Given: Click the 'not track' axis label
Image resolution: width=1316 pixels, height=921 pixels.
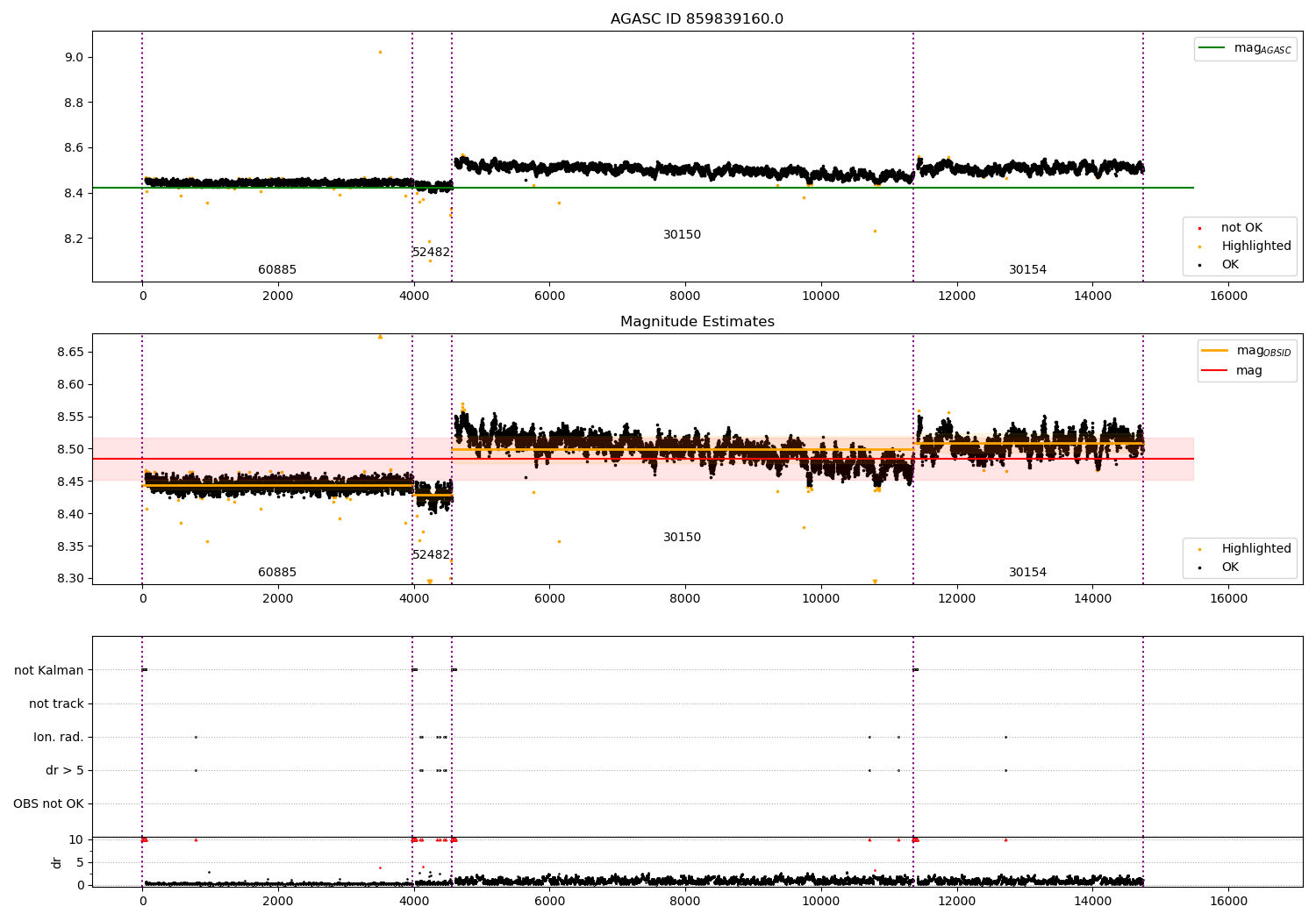Looking at the screenshot, I should tap(56, 703).
